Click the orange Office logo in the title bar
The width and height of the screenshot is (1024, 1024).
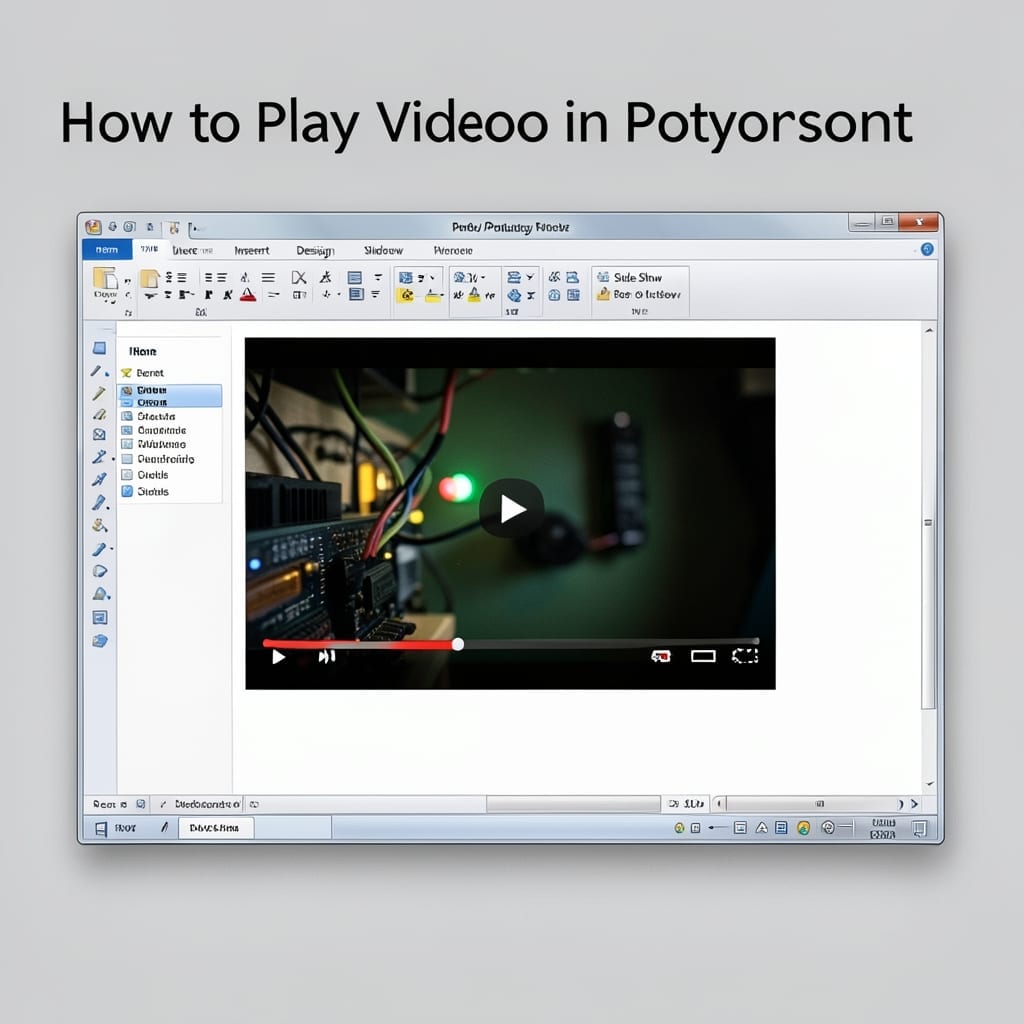coord(93,227)
